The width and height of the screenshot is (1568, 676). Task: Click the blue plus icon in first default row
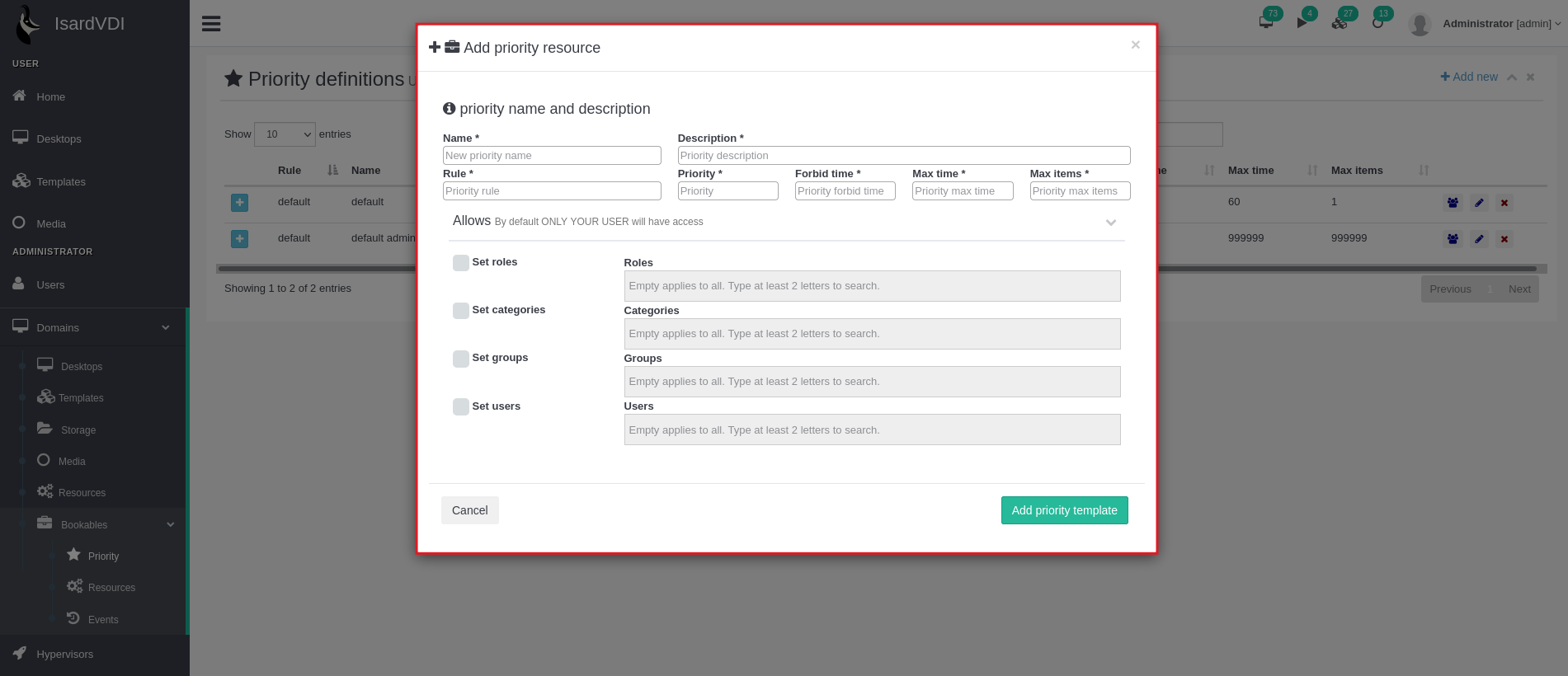tap(239, 203)
